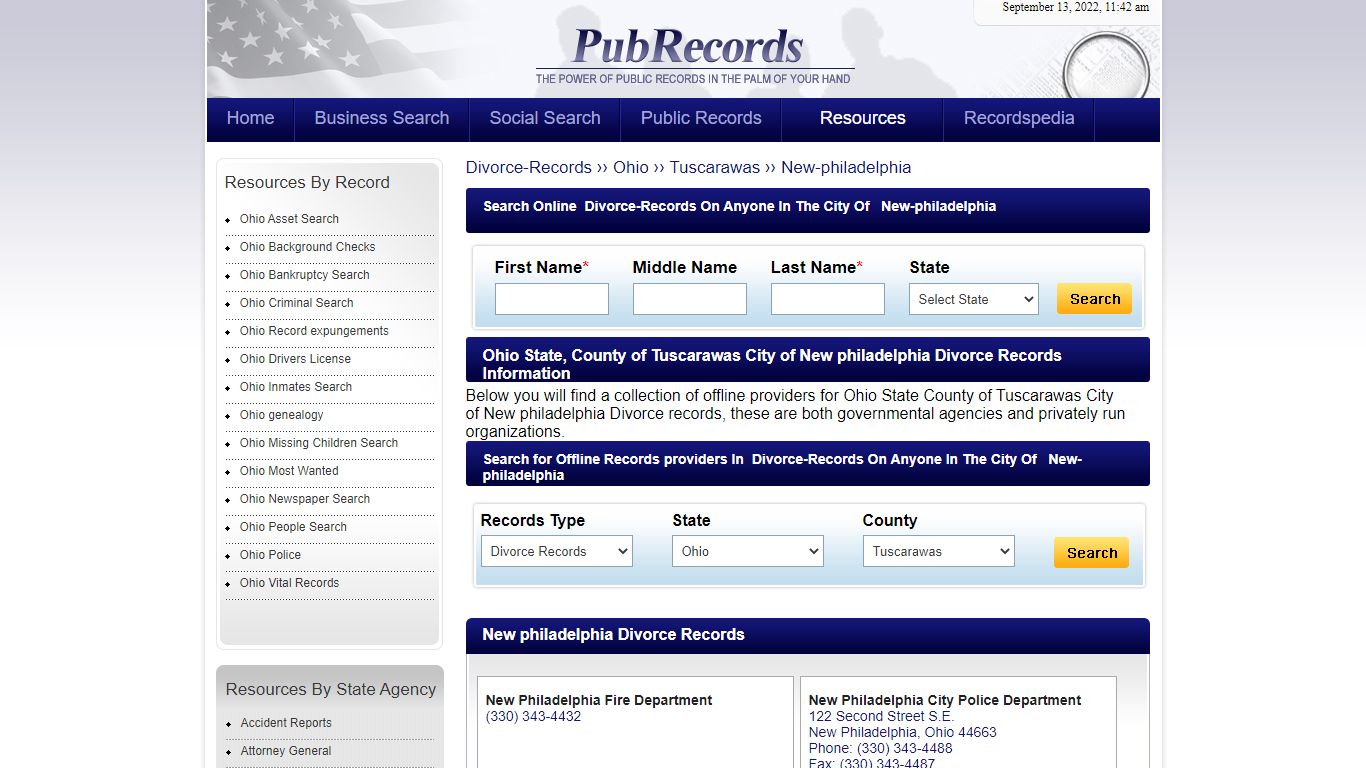This screenshot has width=1366, height=768.
Task: Follow the Divorce-Records breadcrumb link
Action: [x=529, y=167]
